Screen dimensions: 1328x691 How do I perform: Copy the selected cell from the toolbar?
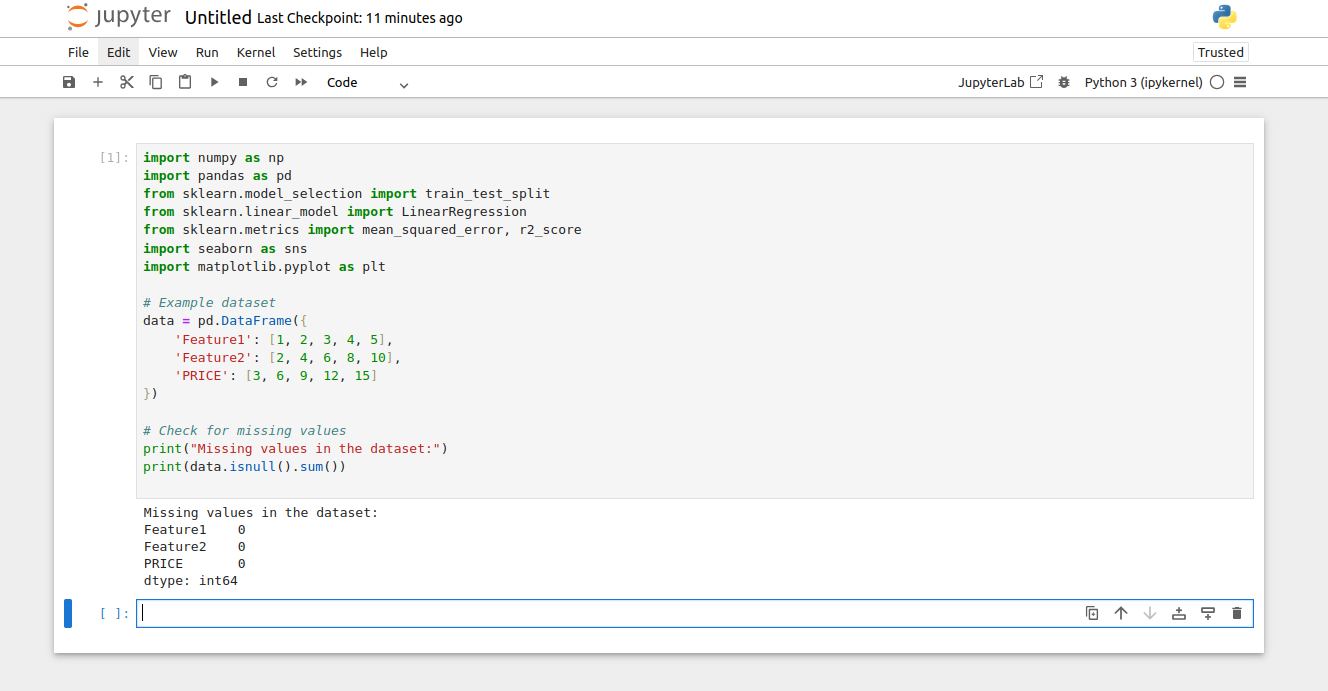(x=156, y=82)
